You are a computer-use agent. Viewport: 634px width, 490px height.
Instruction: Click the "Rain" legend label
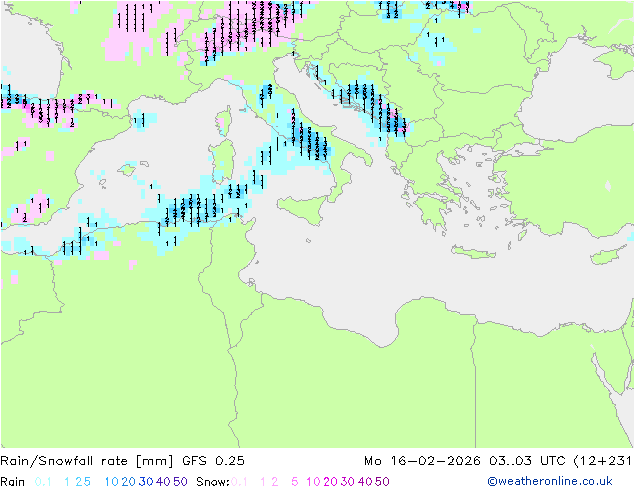click(x=13, y=482)
